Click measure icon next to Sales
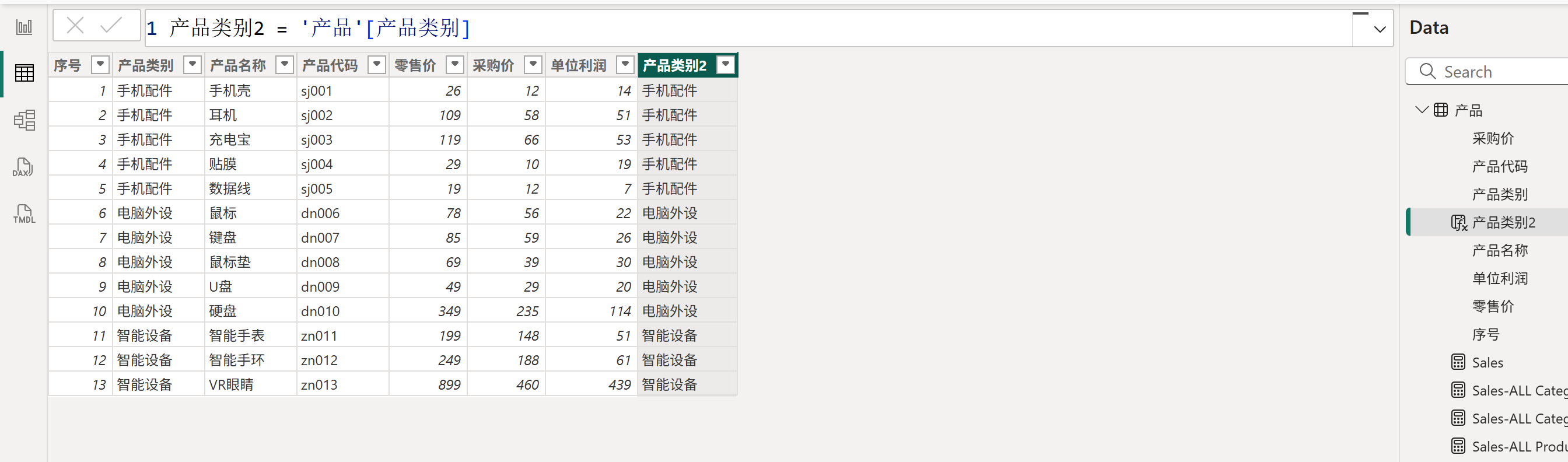 1458,362
